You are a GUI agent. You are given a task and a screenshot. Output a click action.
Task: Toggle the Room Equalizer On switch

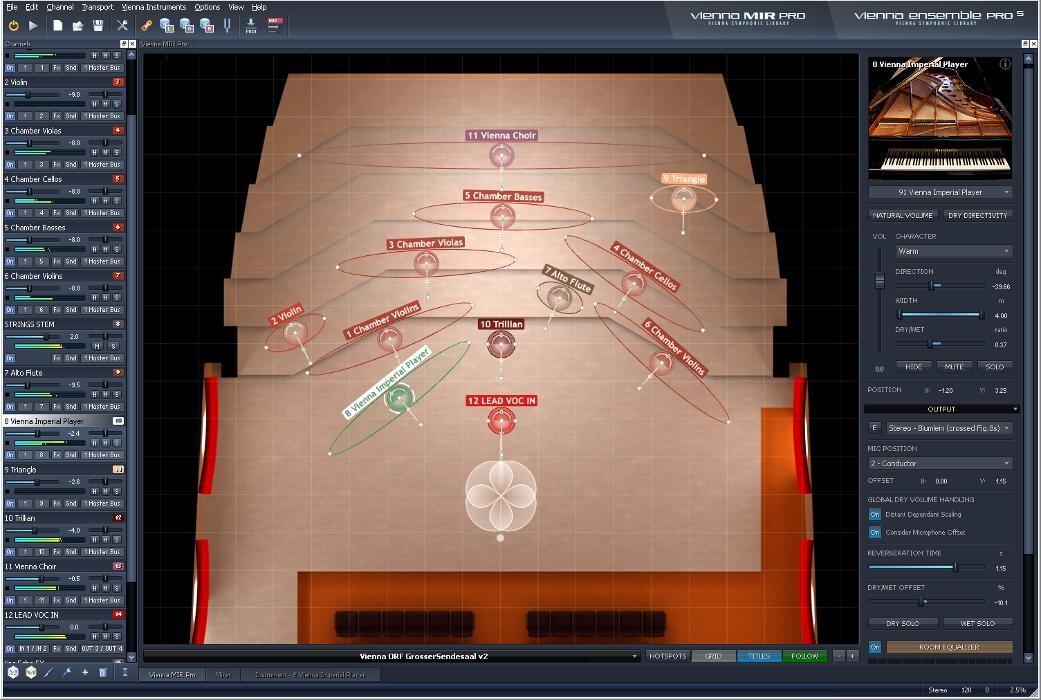point(875,647)
